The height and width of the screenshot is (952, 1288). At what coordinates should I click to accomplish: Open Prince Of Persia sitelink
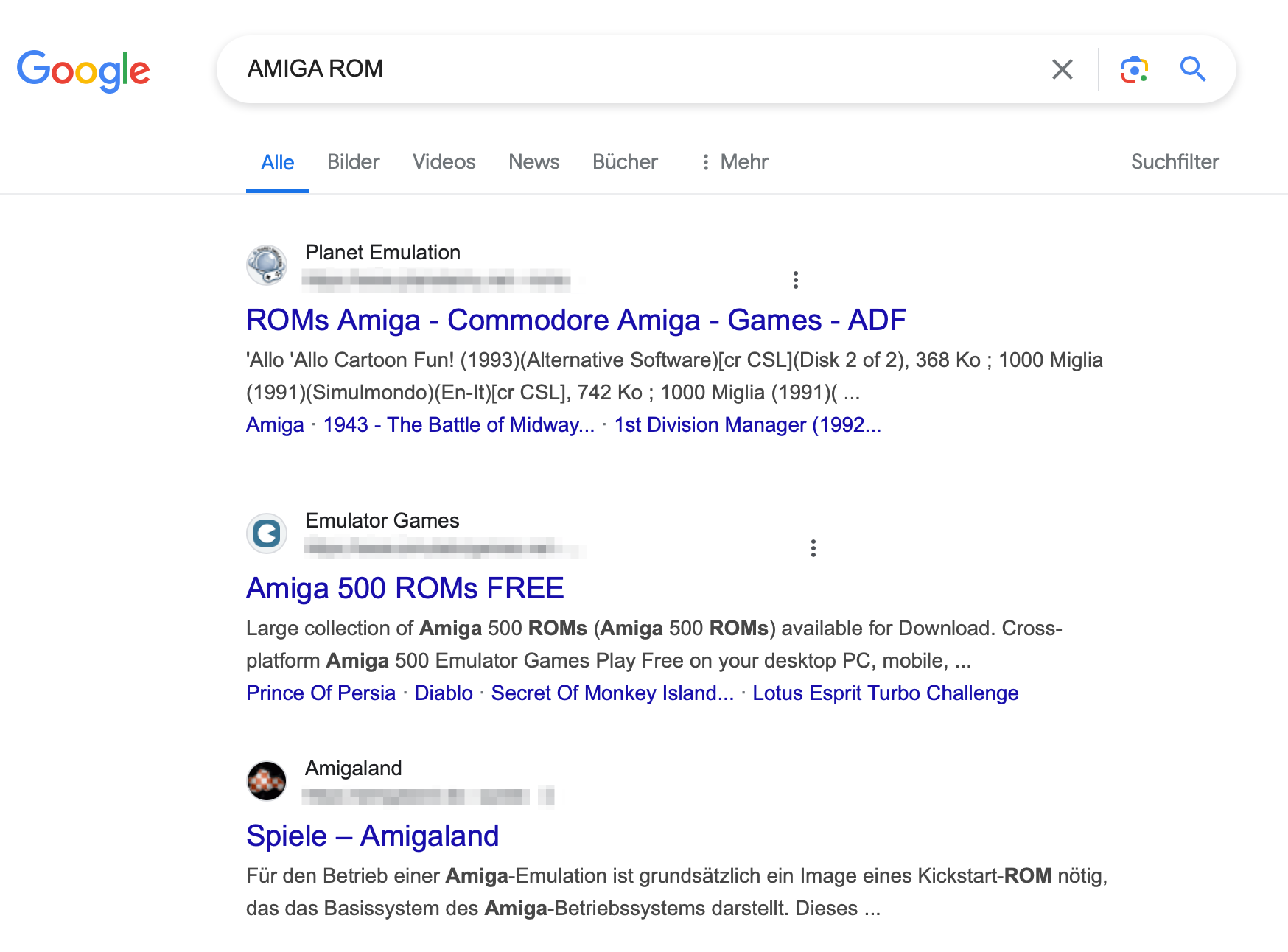pyautogui.click(x=321, y=693)
